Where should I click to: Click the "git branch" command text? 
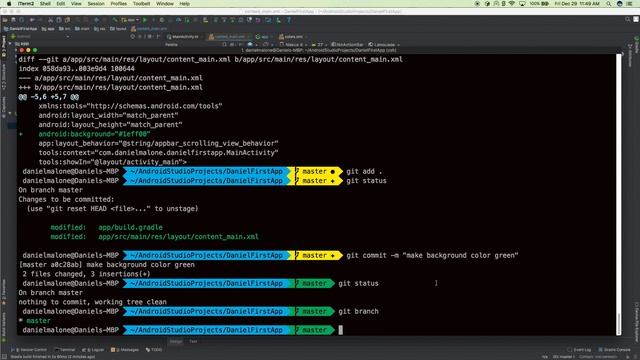(x=358, y=311)
